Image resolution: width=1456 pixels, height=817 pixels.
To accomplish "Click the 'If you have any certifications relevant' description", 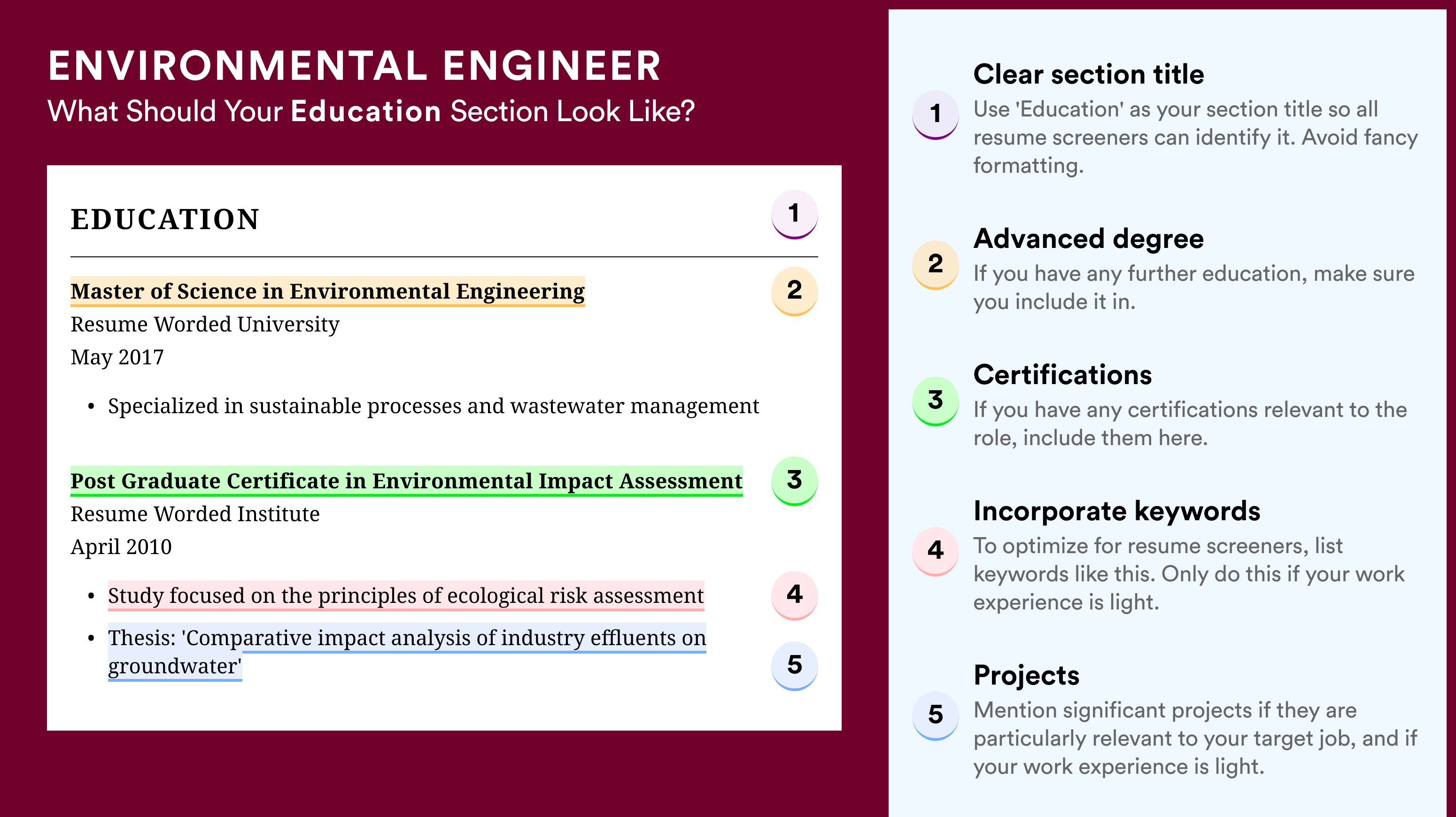I will pyautogui.click(x=1190, y=424).
